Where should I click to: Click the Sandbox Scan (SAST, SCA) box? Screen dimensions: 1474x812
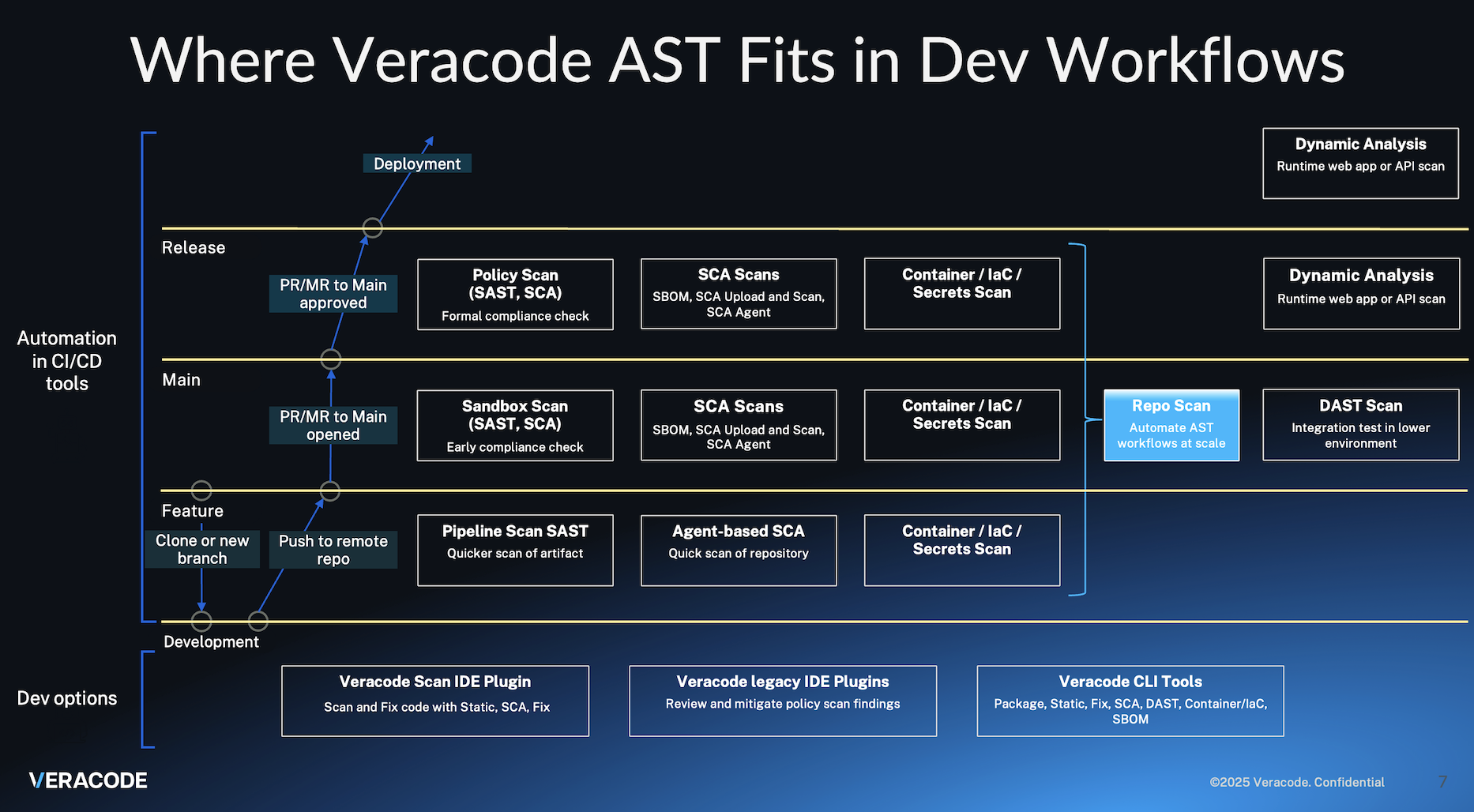pos(515,426)
